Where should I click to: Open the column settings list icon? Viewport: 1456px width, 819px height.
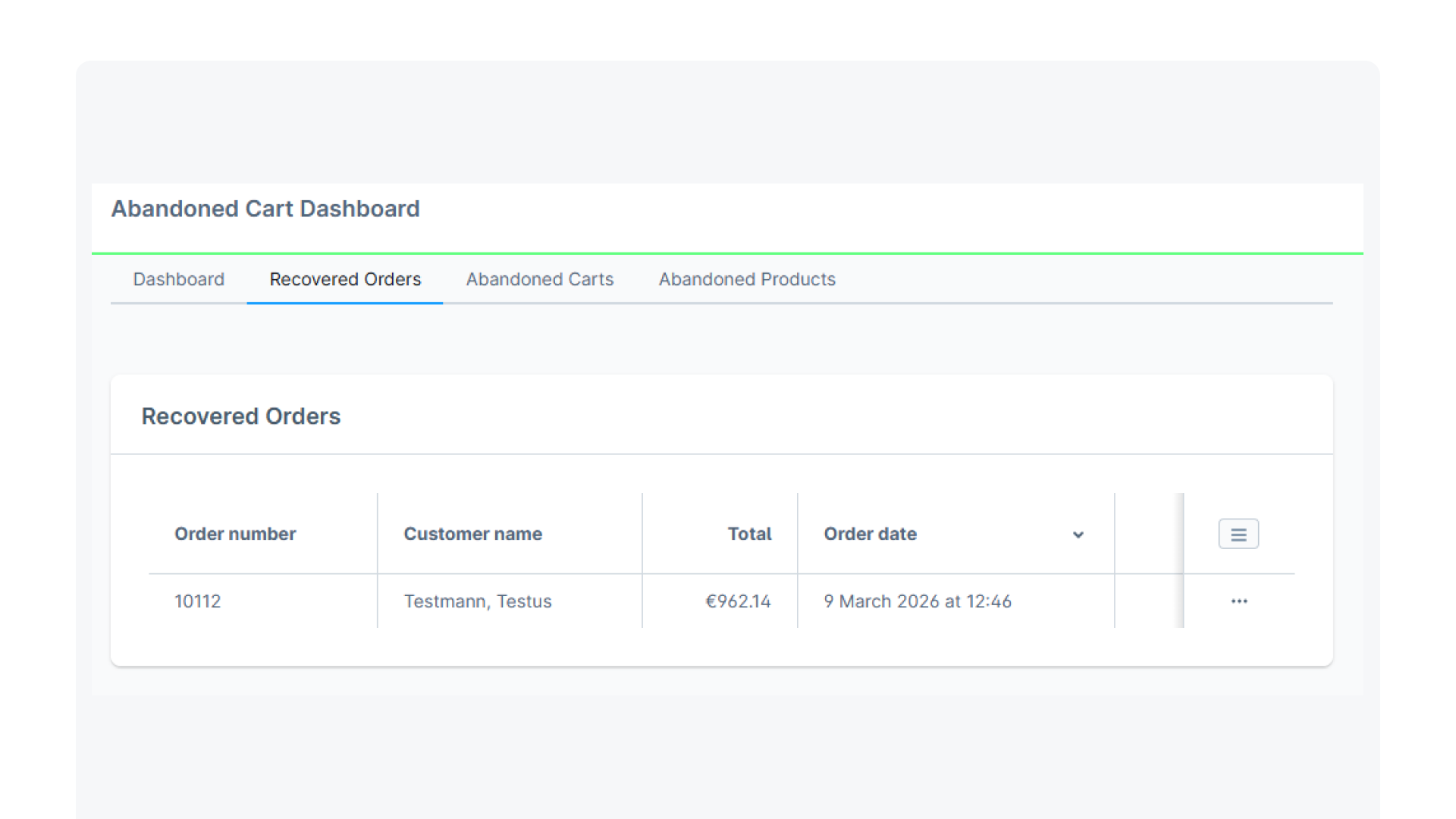[x=1238, y=534]
